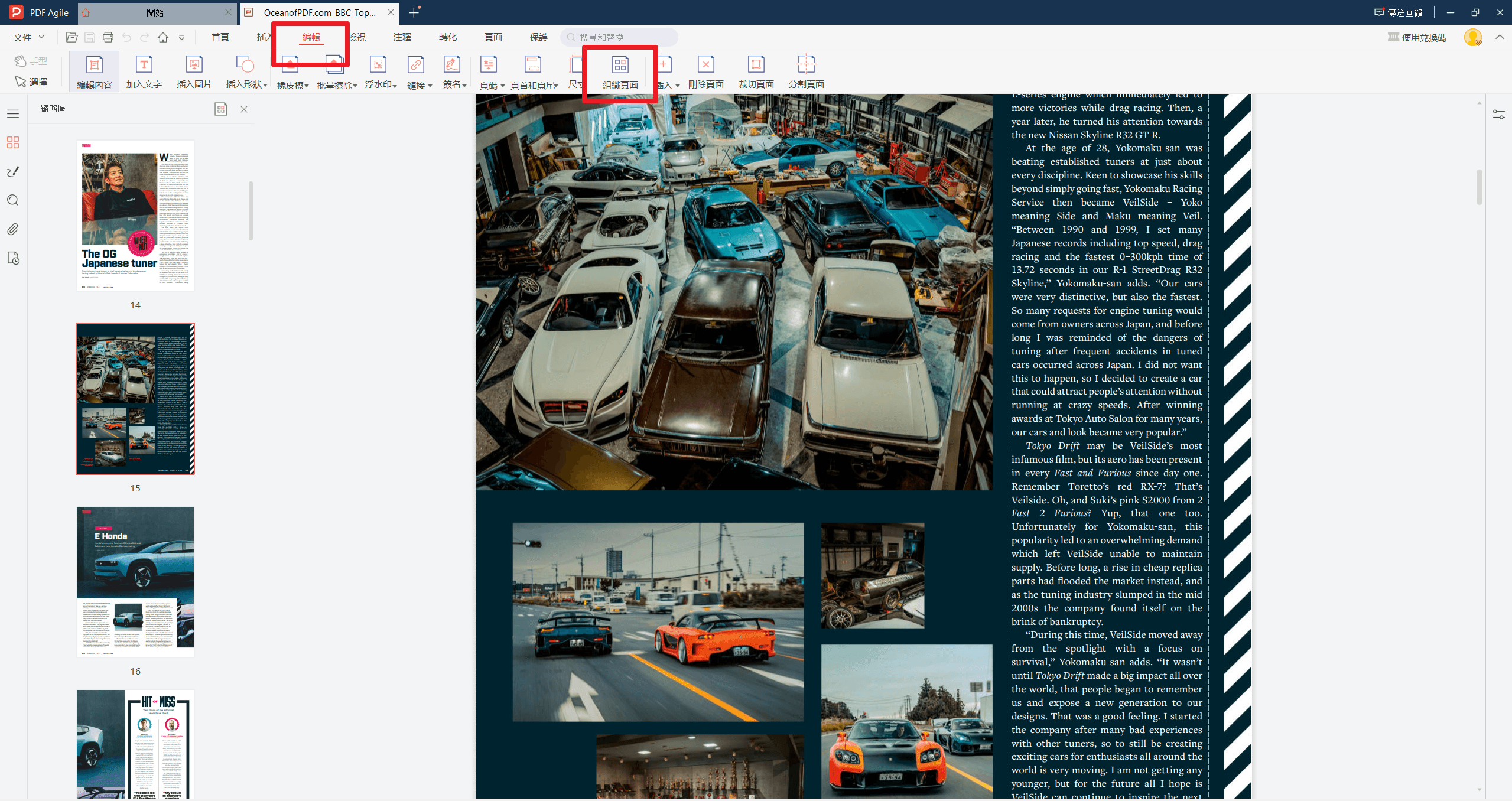1512x801 pixels.
Task: Click the 分割頁面 split page tool
Action: click(x=807, y=71)
